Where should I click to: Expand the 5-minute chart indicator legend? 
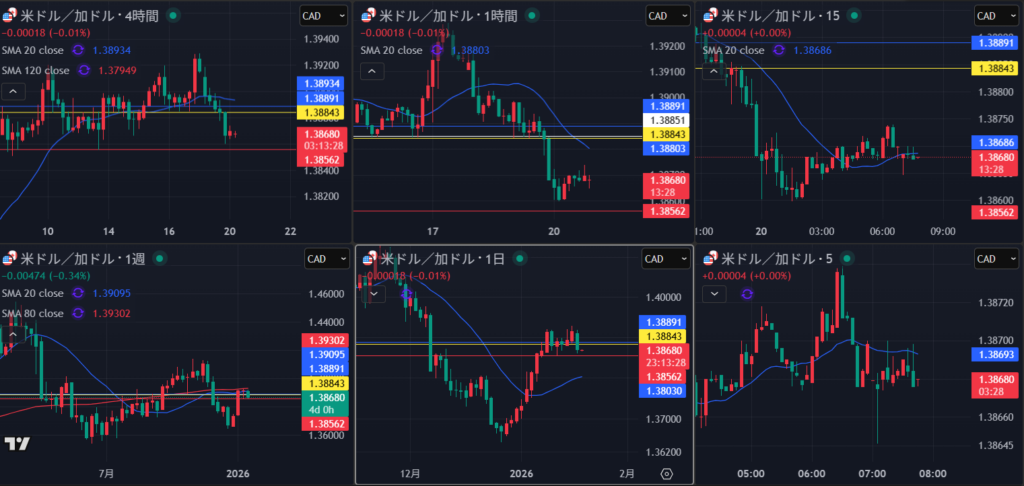(714, 293)
